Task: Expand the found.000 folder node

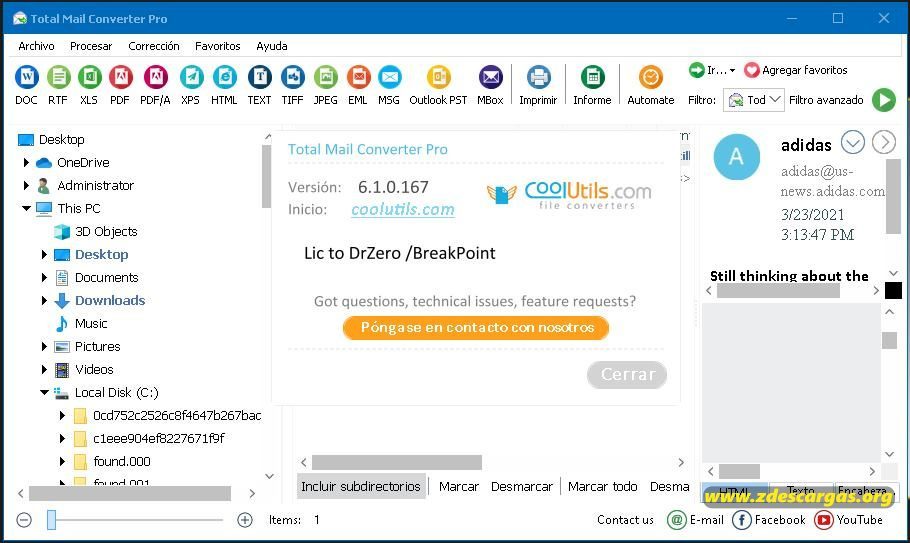Action: (62, 461)
